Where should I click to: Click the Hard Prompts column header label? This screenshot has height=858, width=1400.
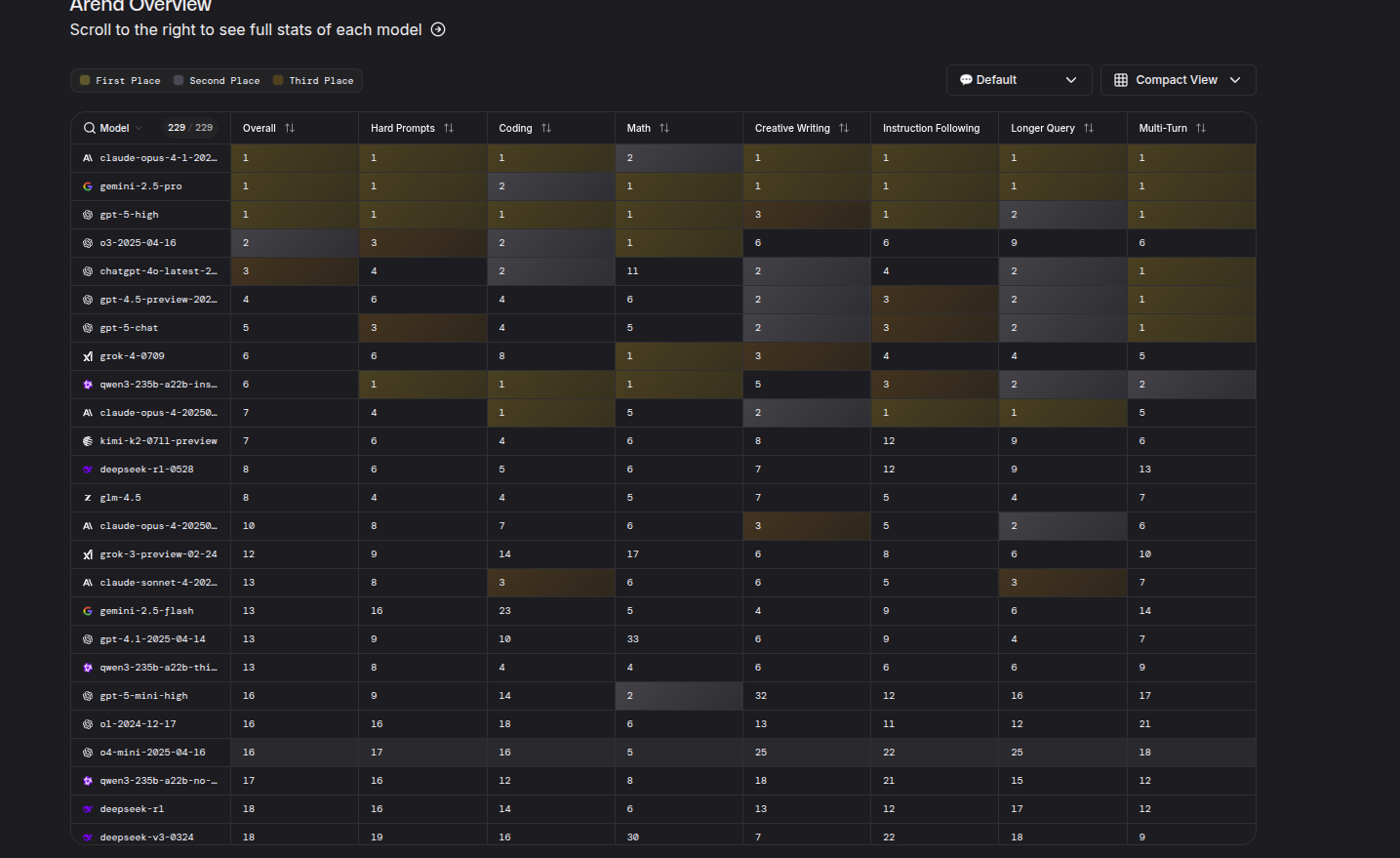click(403, 128)
